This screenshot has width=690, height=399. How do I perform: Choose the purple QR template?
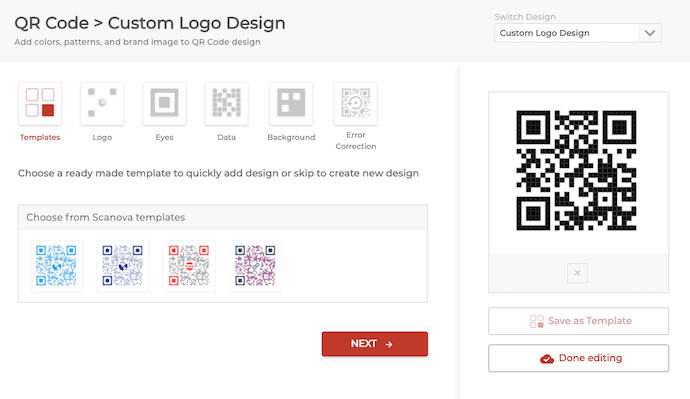coord(256,266)
